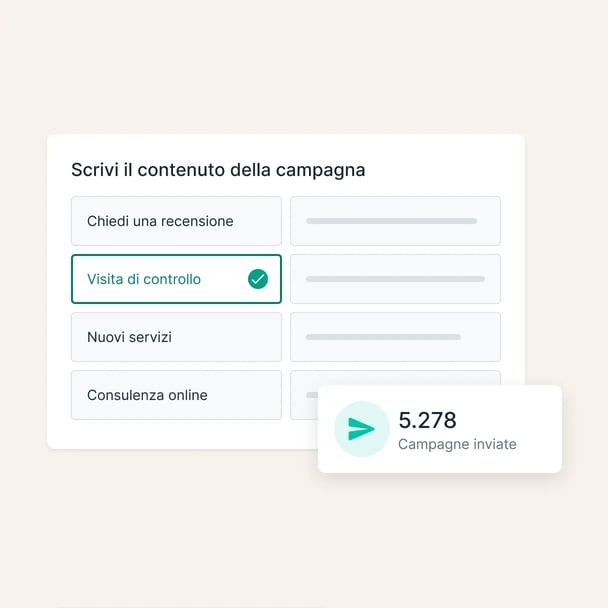Click the green checkmark on Visita di controllo
Screen dimensions: 608x608
pos(258,279)
